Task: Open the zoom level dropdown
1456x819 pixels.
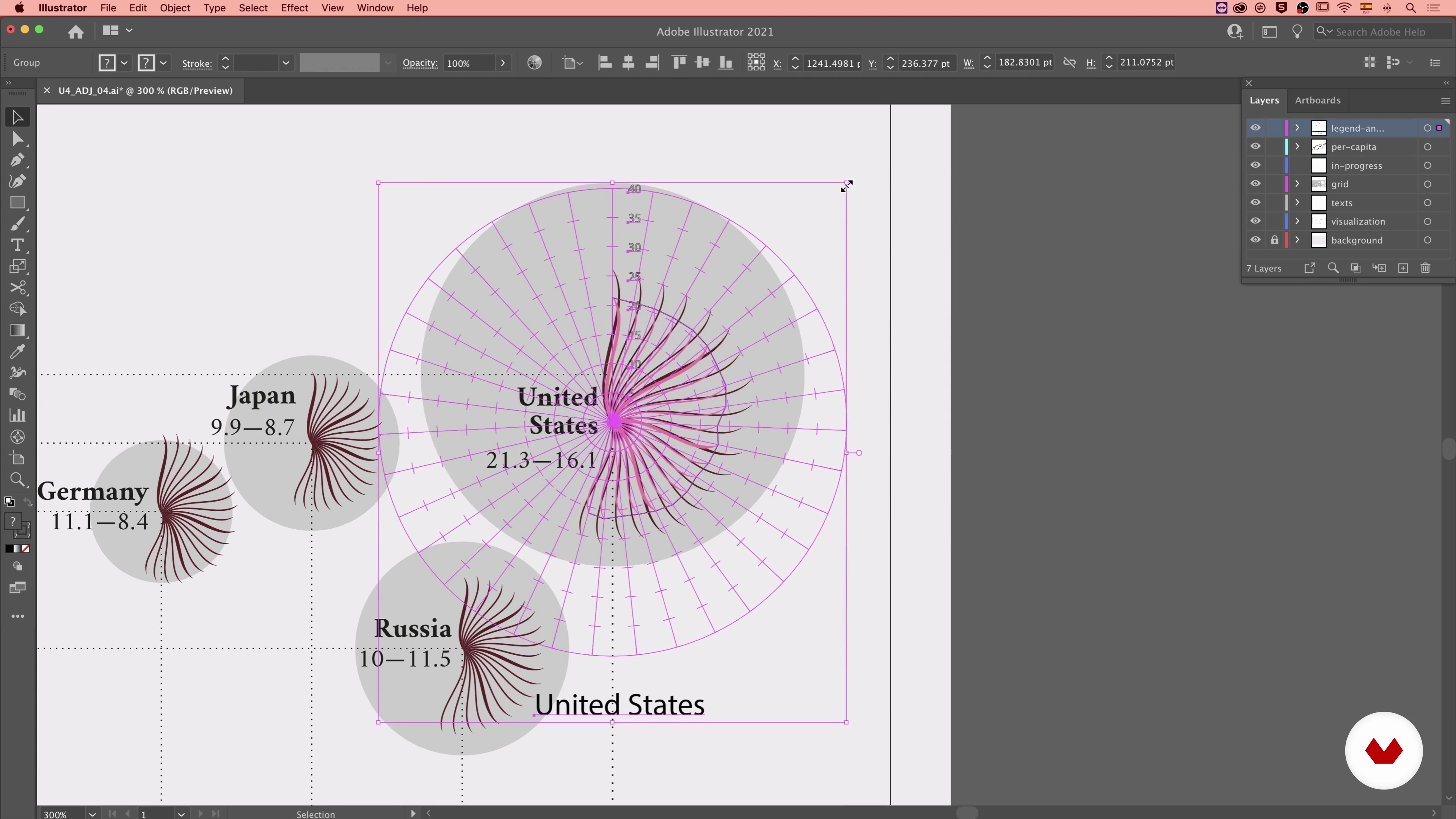Action: click(92, 814)
